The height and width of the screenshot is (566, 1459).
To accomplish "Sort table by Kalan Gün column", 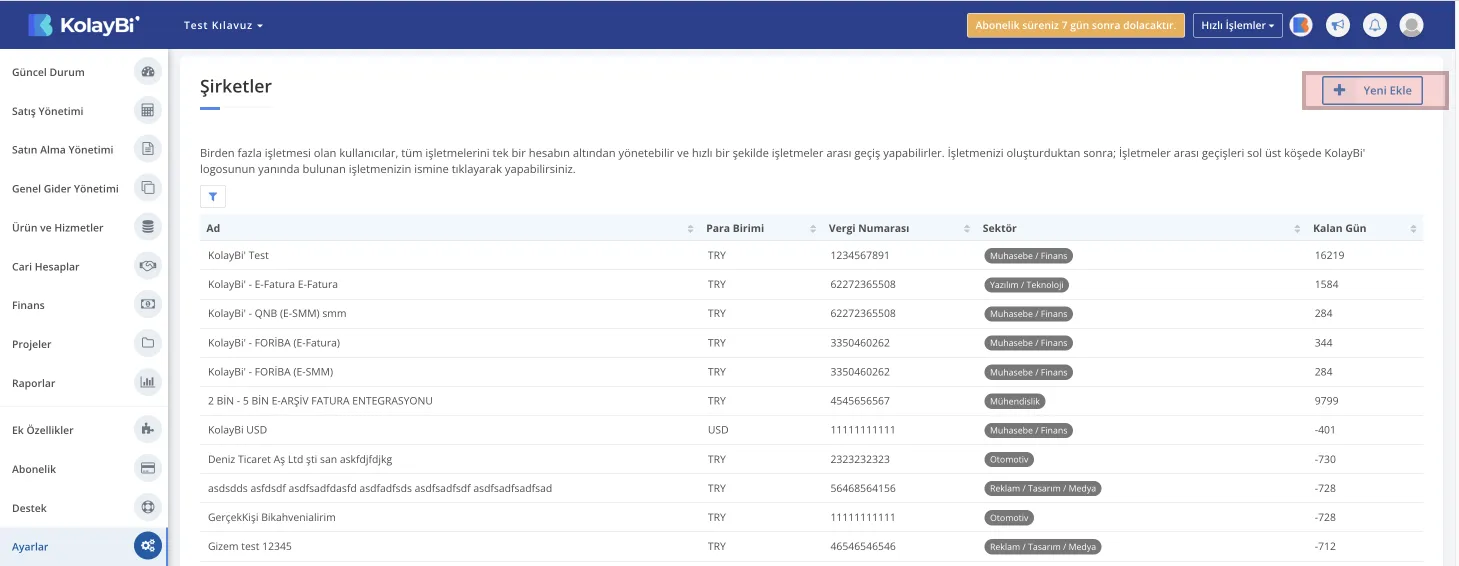I will point(1365,229).
